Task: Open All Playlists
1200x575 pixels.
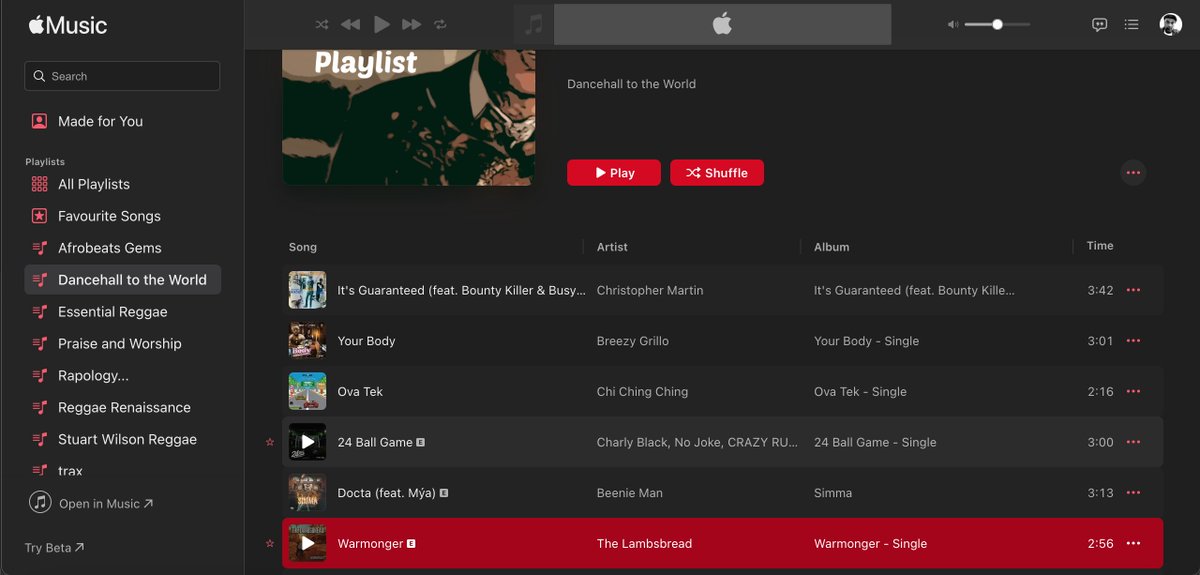Action: (x=122, y=184)
